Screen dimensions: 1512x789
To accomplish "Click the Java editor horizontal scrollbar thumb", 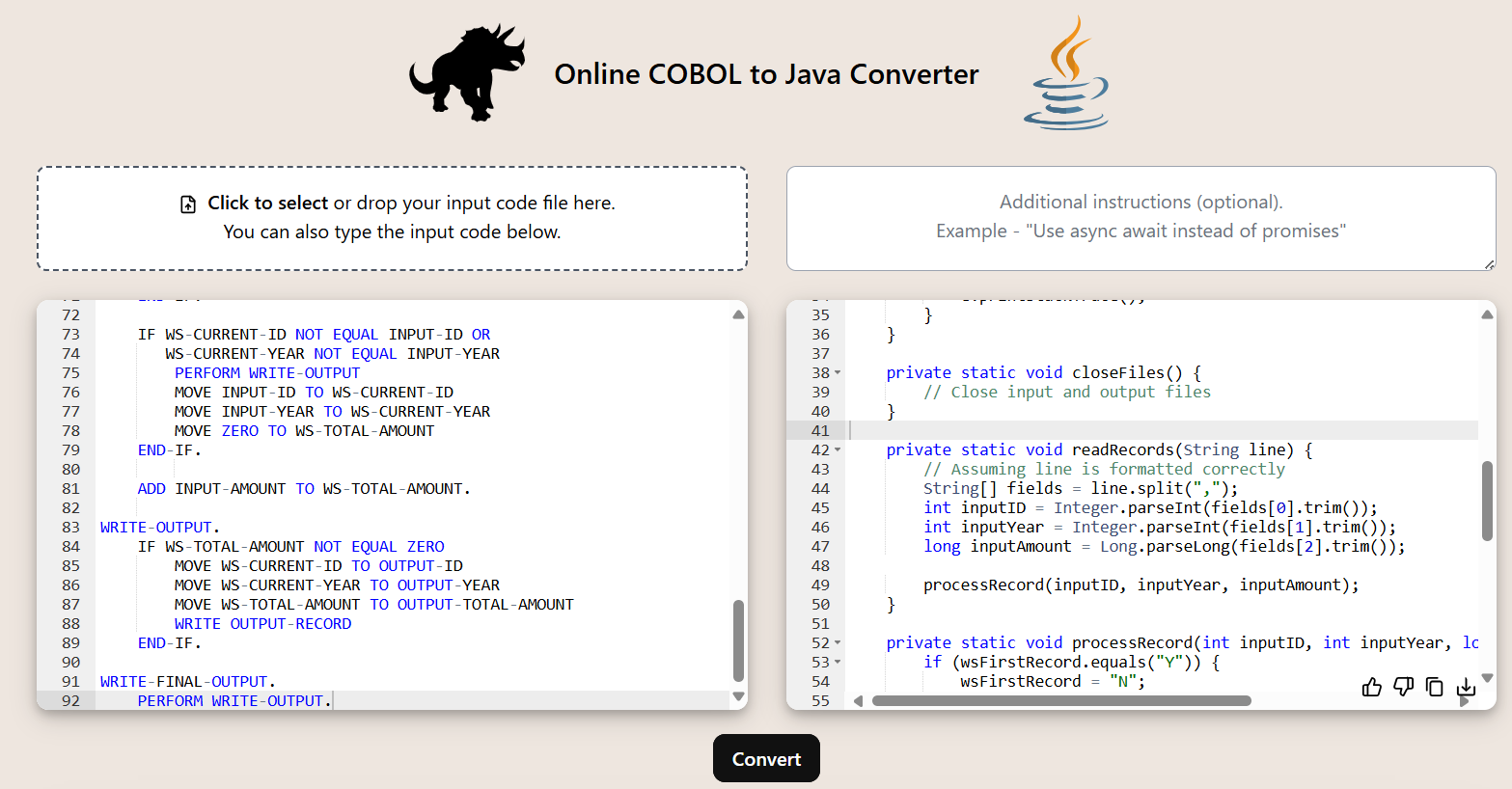I will click(1061, 701).
